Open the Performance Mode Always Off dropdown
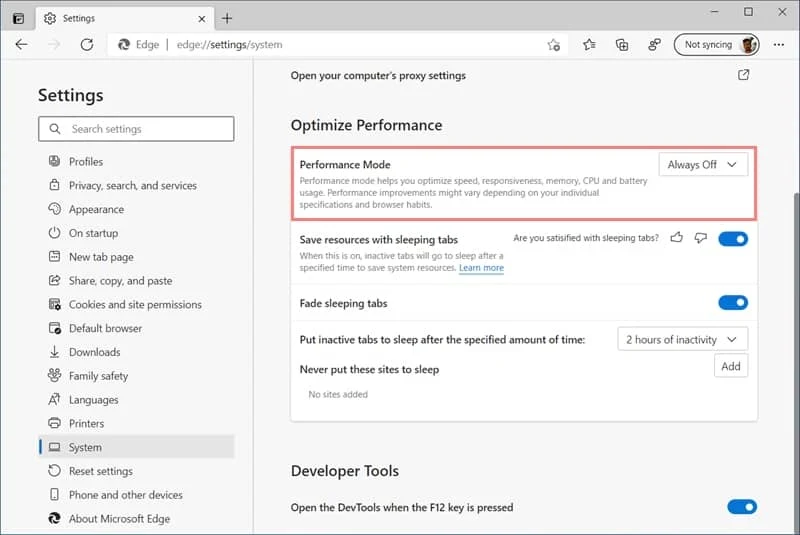This screenshot has height=535, width=800. (x=703, y=165)
